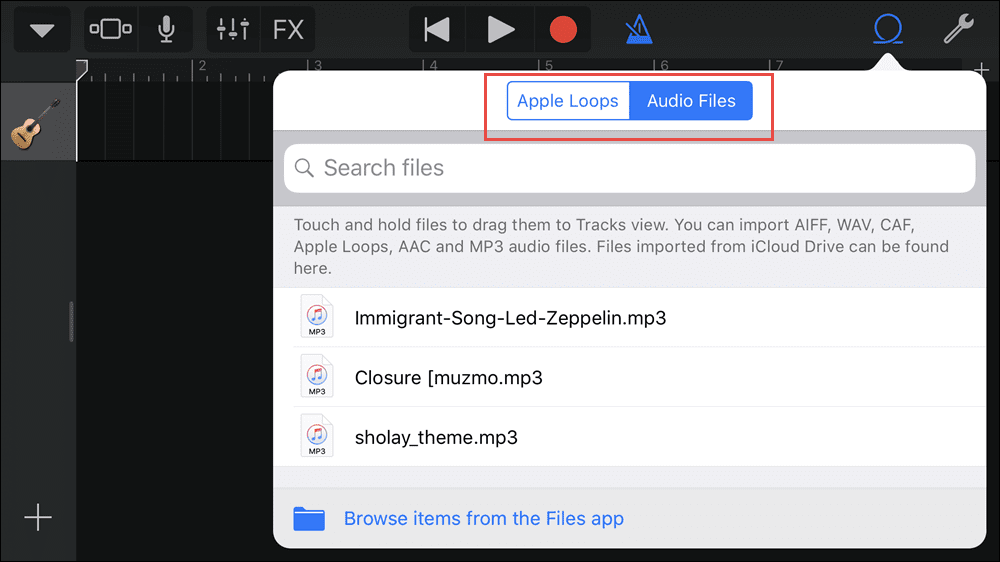Tap MP3 icon beside Closure [muzmo.mp3
1000x562 pixels.
tap(317, 376)
